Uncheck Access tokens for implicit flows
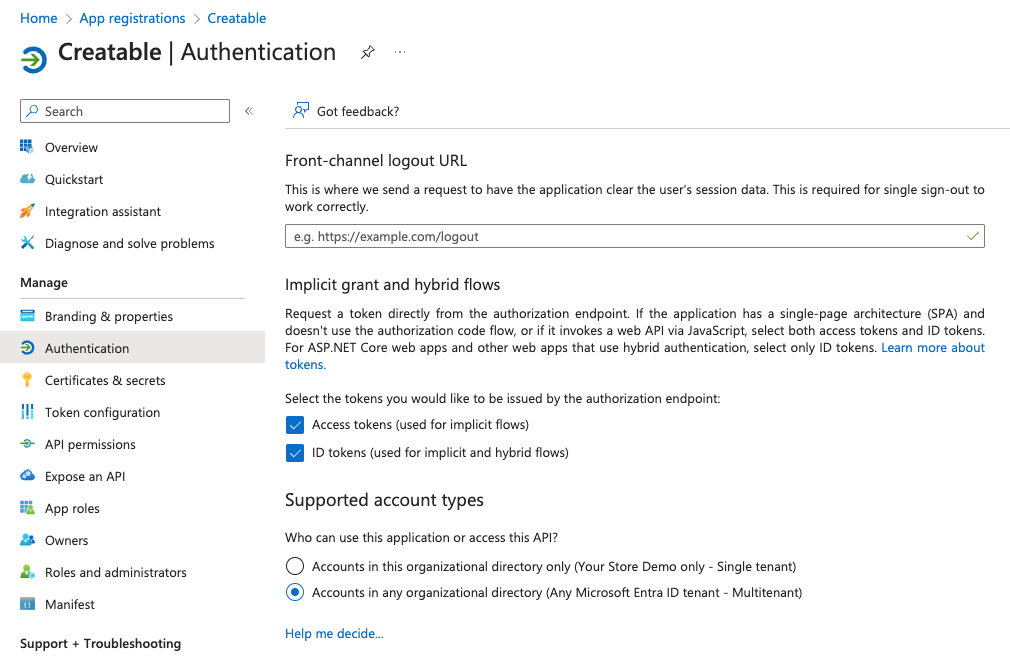The height and width of the screenshot is (659, 1010). (295, 425)
